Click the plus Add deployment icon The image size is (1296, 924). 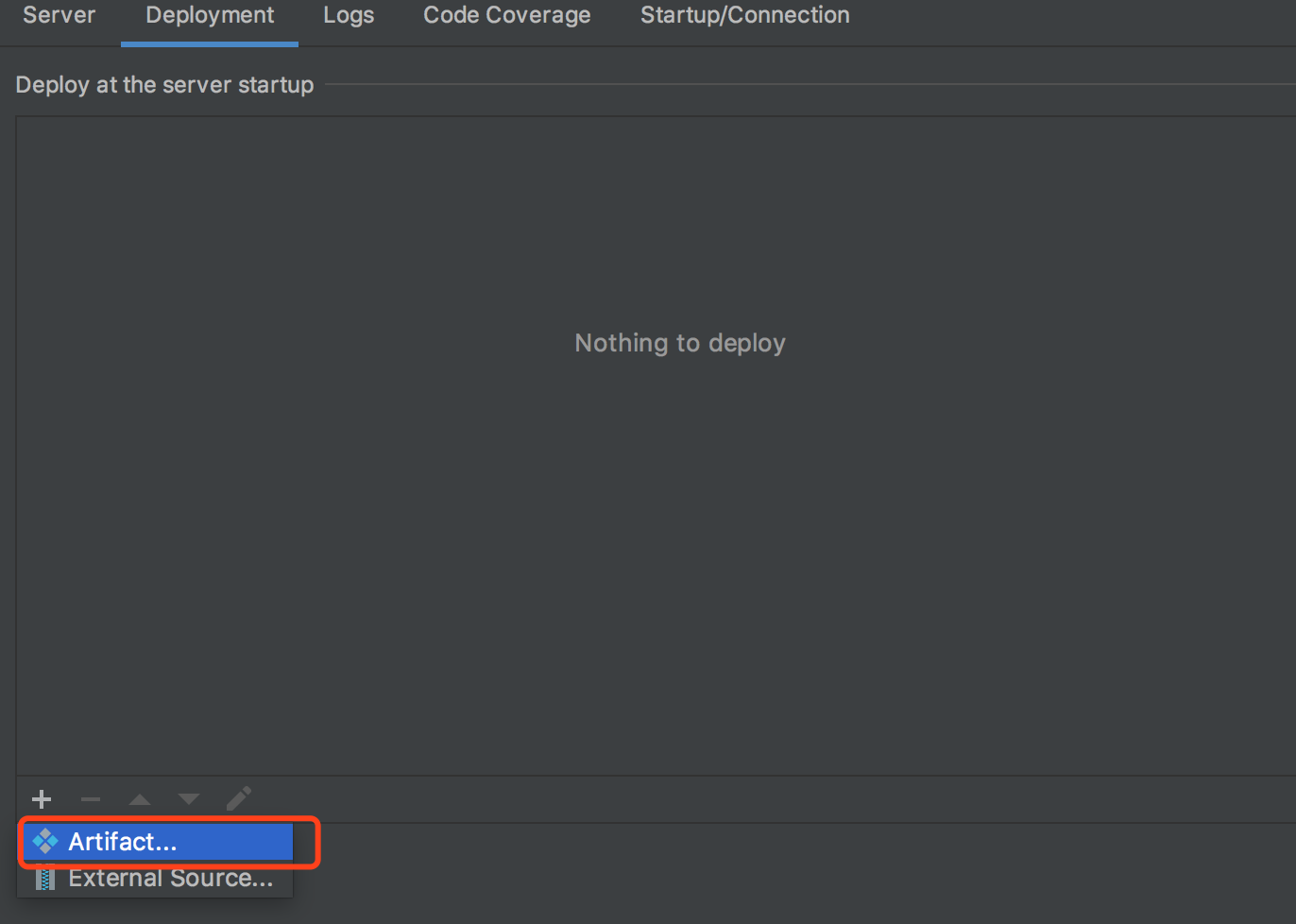tap(42, 799)
